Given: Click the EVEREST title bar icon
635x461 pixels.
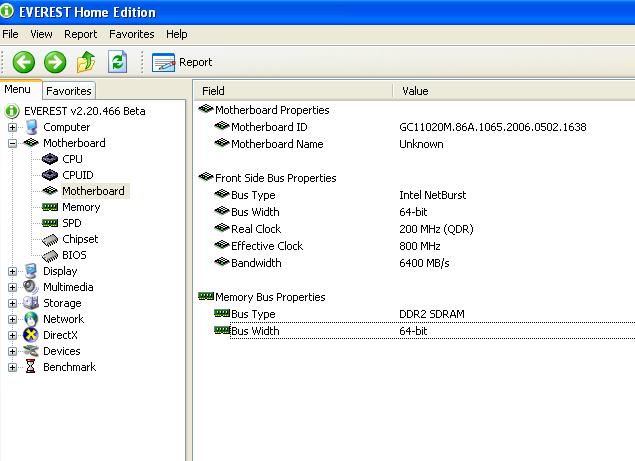Looking at the screenshot, I should tap(7, 11).
